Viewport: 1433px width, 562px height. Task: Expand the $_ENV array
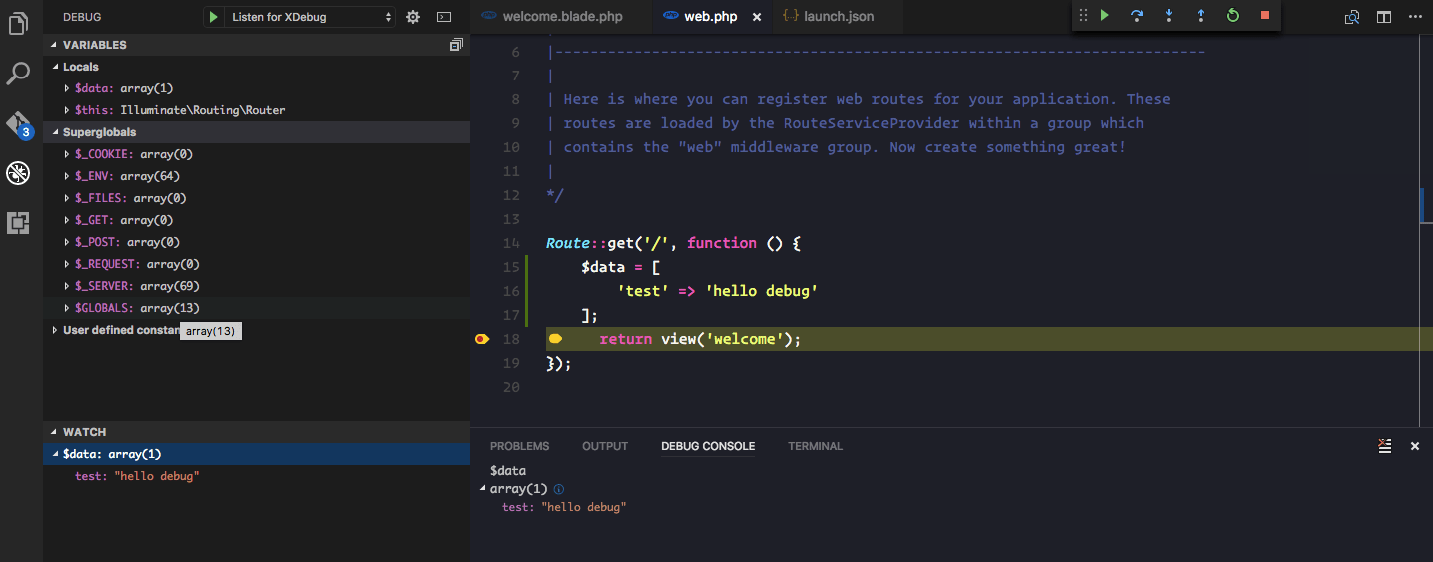coord(67,176)
